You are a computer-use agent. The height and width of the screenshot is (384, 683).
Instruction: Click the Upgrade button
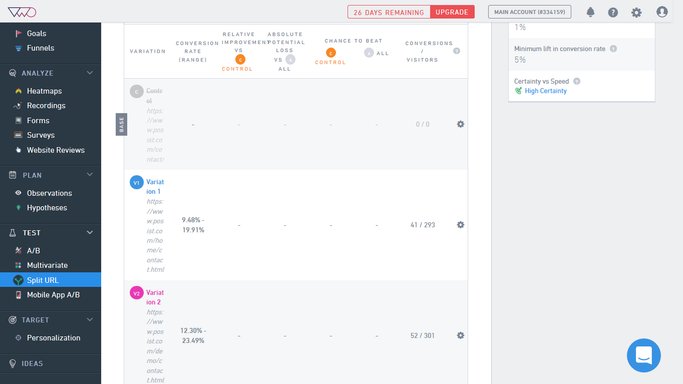point(452,12)
